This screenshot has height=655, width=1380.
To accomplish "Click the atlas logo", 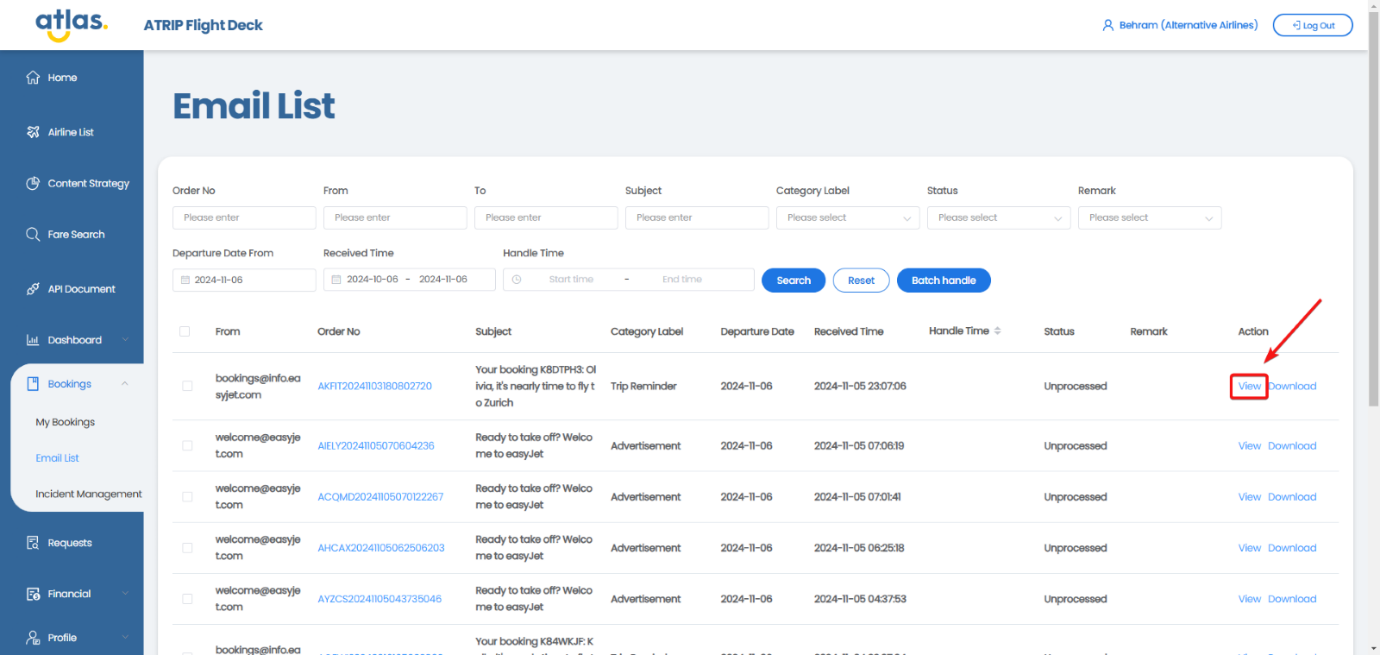I will pos(71,25).
